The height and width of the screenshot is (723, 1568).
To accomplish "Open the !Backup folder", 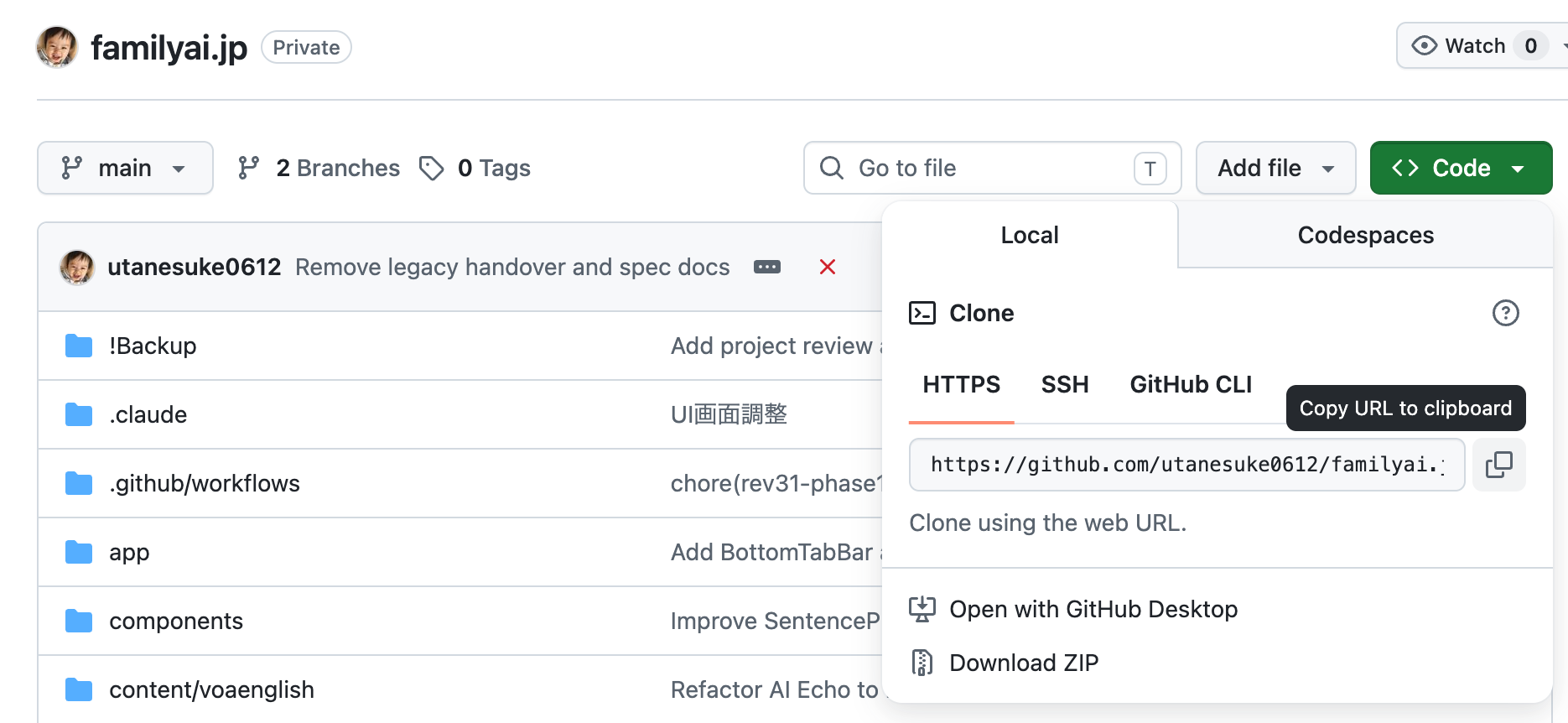I will 153,346.
